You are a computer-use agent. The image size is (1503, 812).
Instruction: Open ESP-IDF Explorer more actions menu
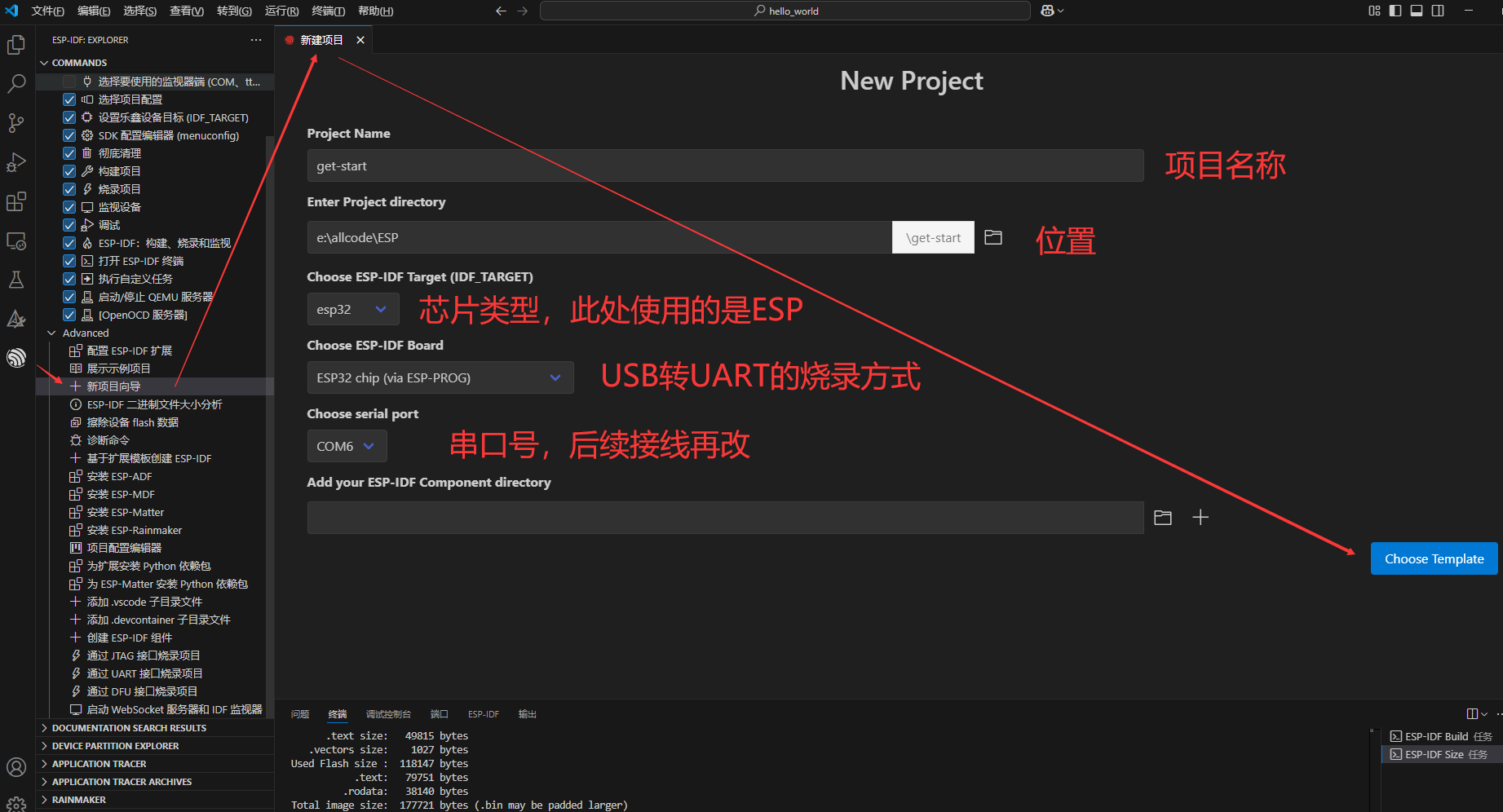click(256, 40)
